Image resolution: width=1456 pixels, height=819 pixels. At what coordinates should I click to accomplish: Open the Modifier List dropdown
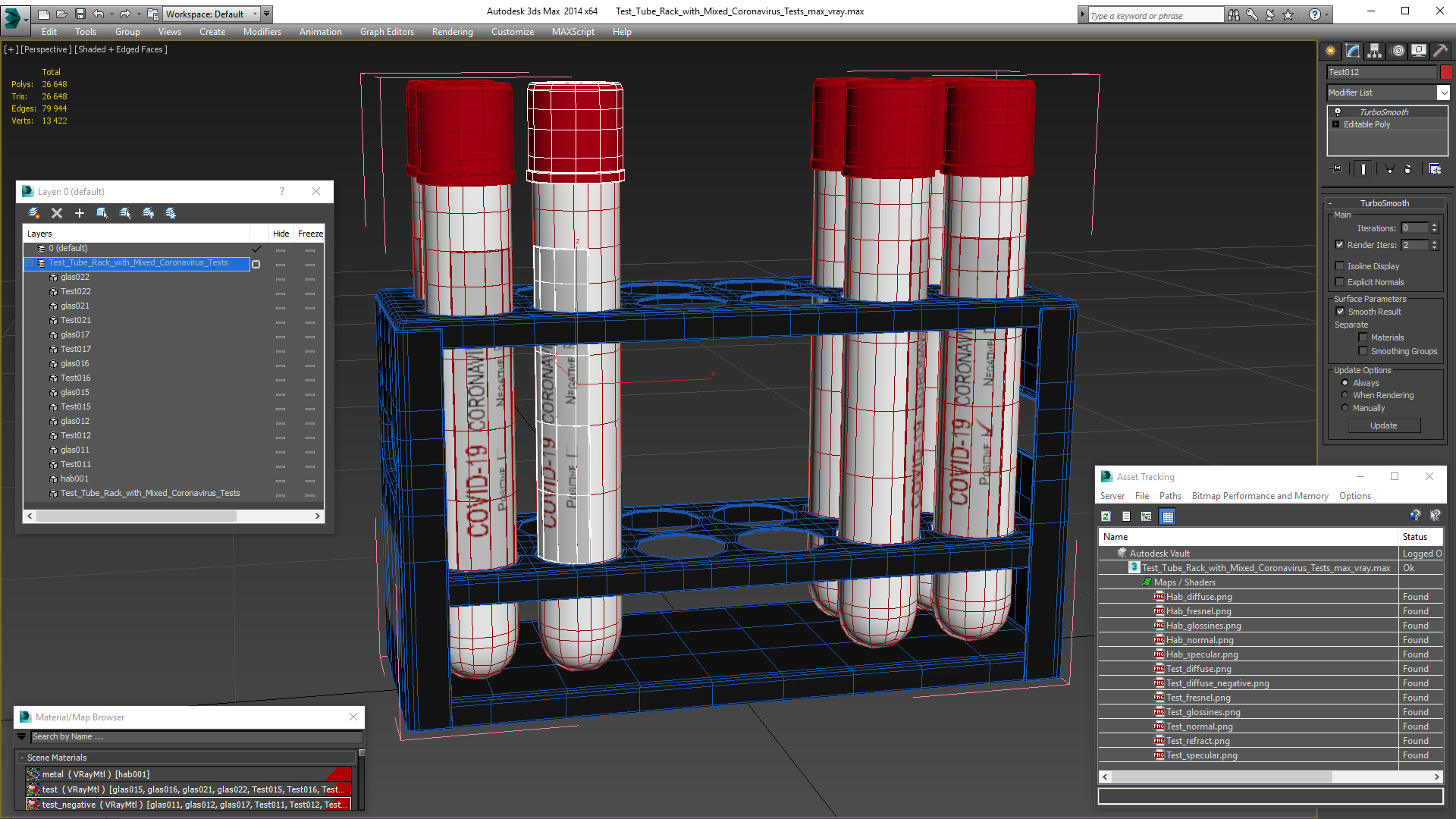pos(1388,93)
